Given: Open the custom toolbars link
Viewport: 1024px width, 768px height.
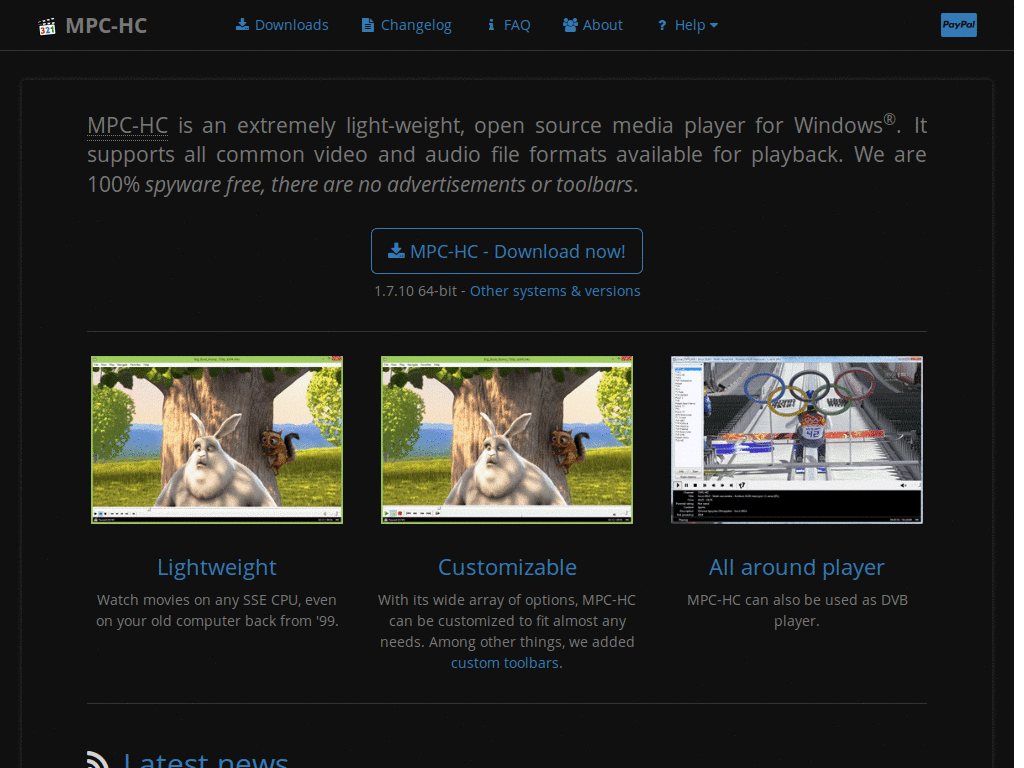Looking at the screenshot, I should [x=505, y=663].
